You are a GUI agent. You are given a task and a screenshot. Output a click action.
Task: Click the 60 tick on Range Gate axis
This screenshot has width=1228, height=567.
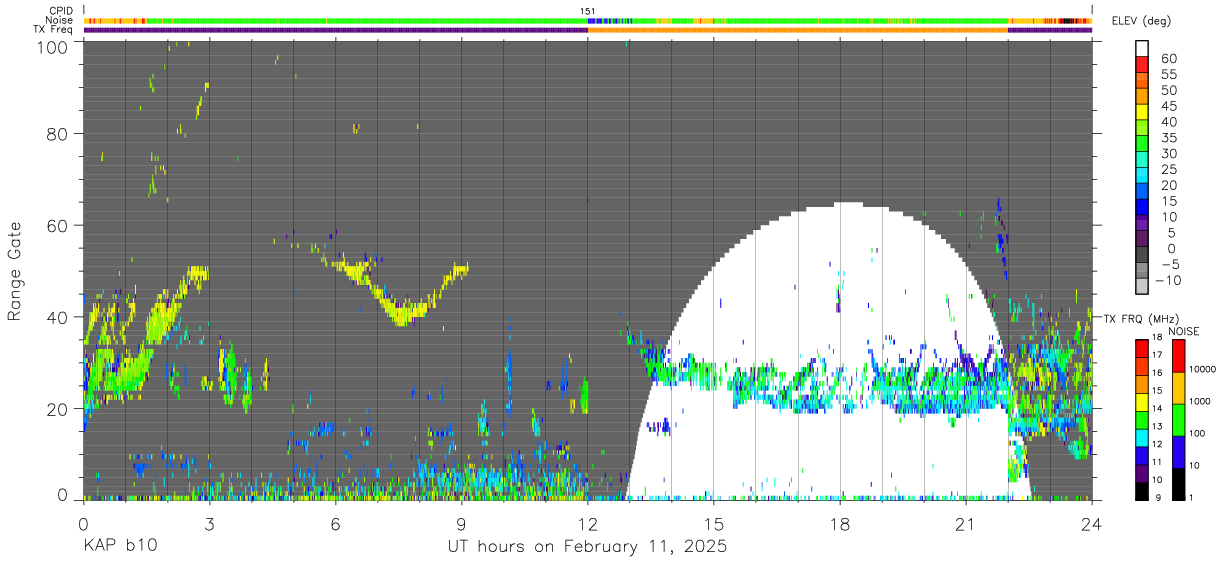57,225
